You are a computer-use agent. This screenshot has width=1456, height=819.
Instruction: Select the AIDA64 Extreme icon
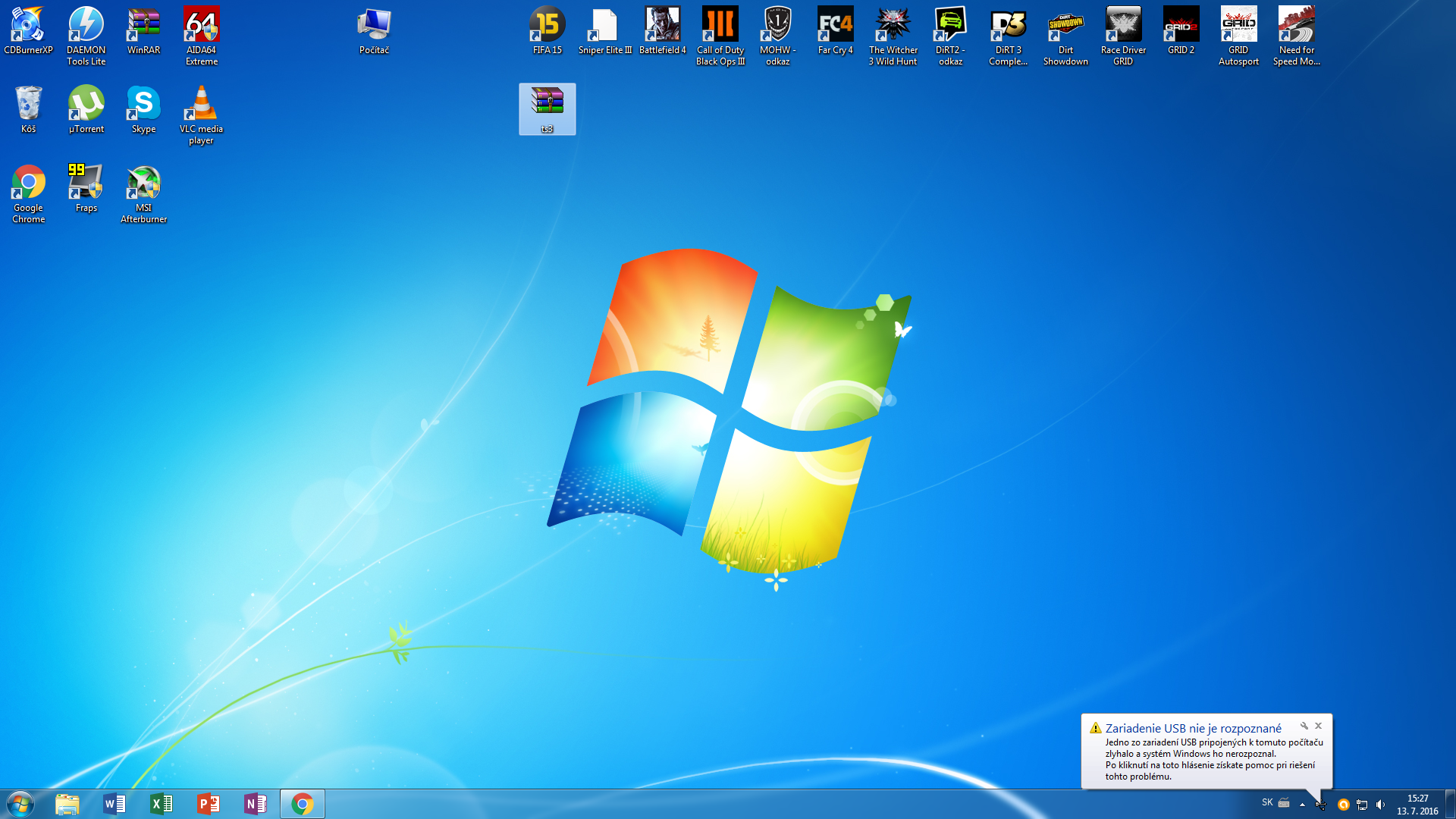coord(201,36)
